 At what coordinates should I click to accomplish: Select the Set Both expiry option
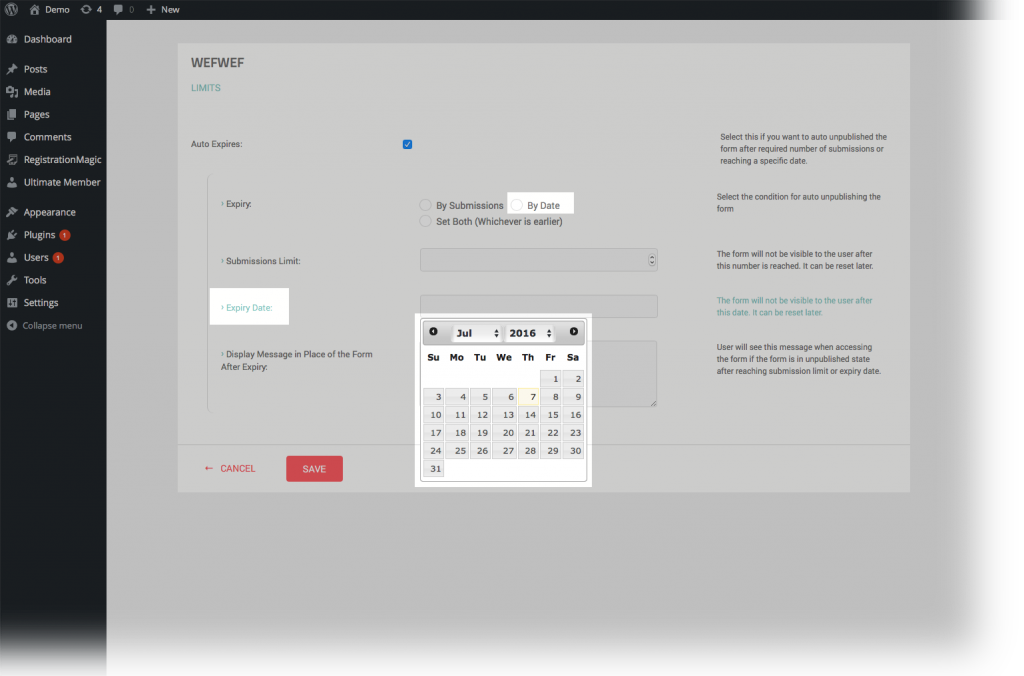coord(423,220)
